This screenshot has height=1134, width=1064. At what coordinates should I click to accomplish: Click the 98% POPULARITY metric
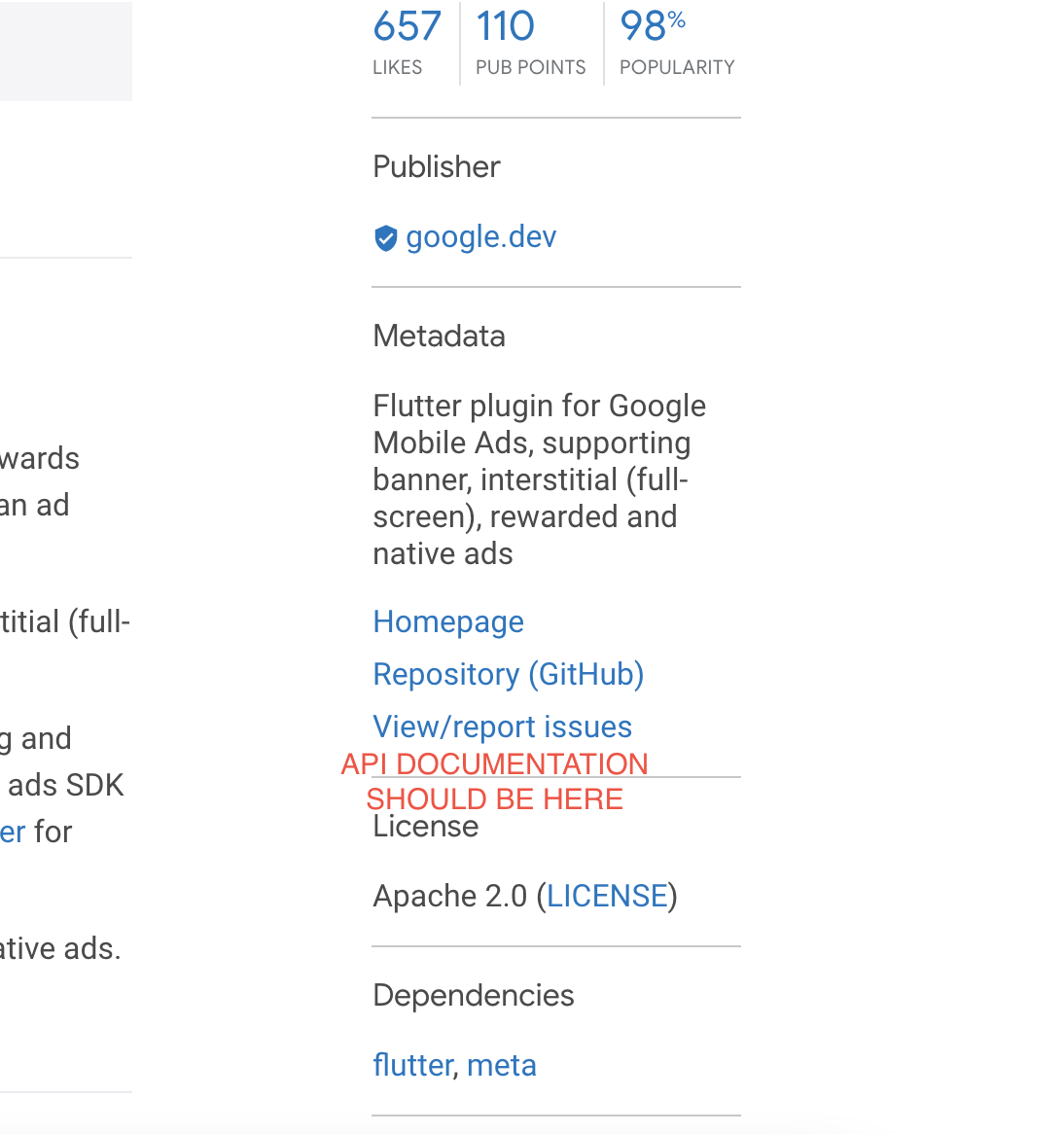pyautogui.click(x=652, y=26)
